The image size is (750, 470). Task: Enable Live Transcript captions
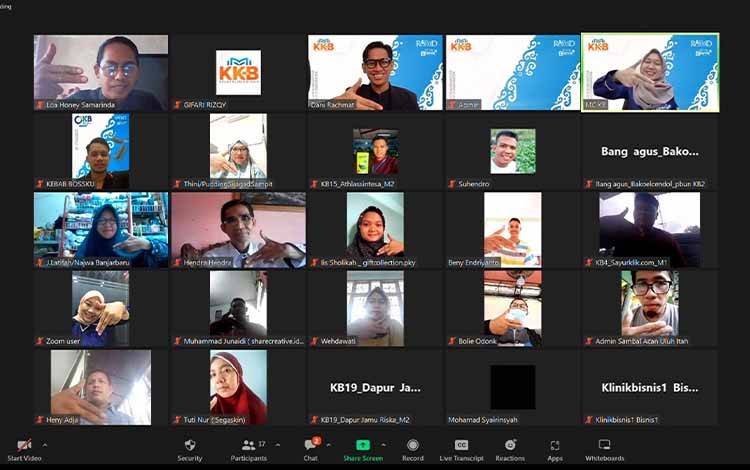pyautogui.click(x=461, y=450)
